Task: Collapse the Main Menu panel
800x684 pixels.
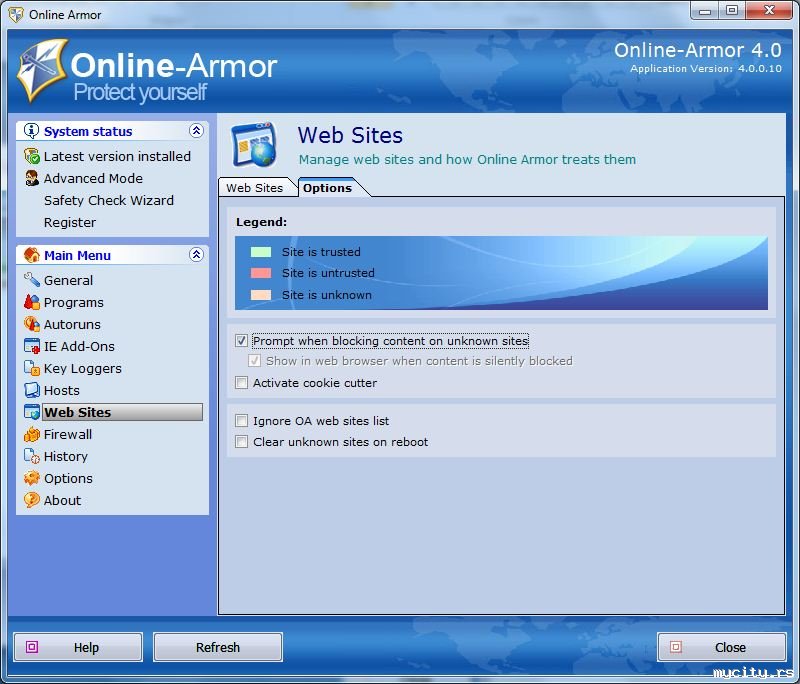Action: (196, 255)
